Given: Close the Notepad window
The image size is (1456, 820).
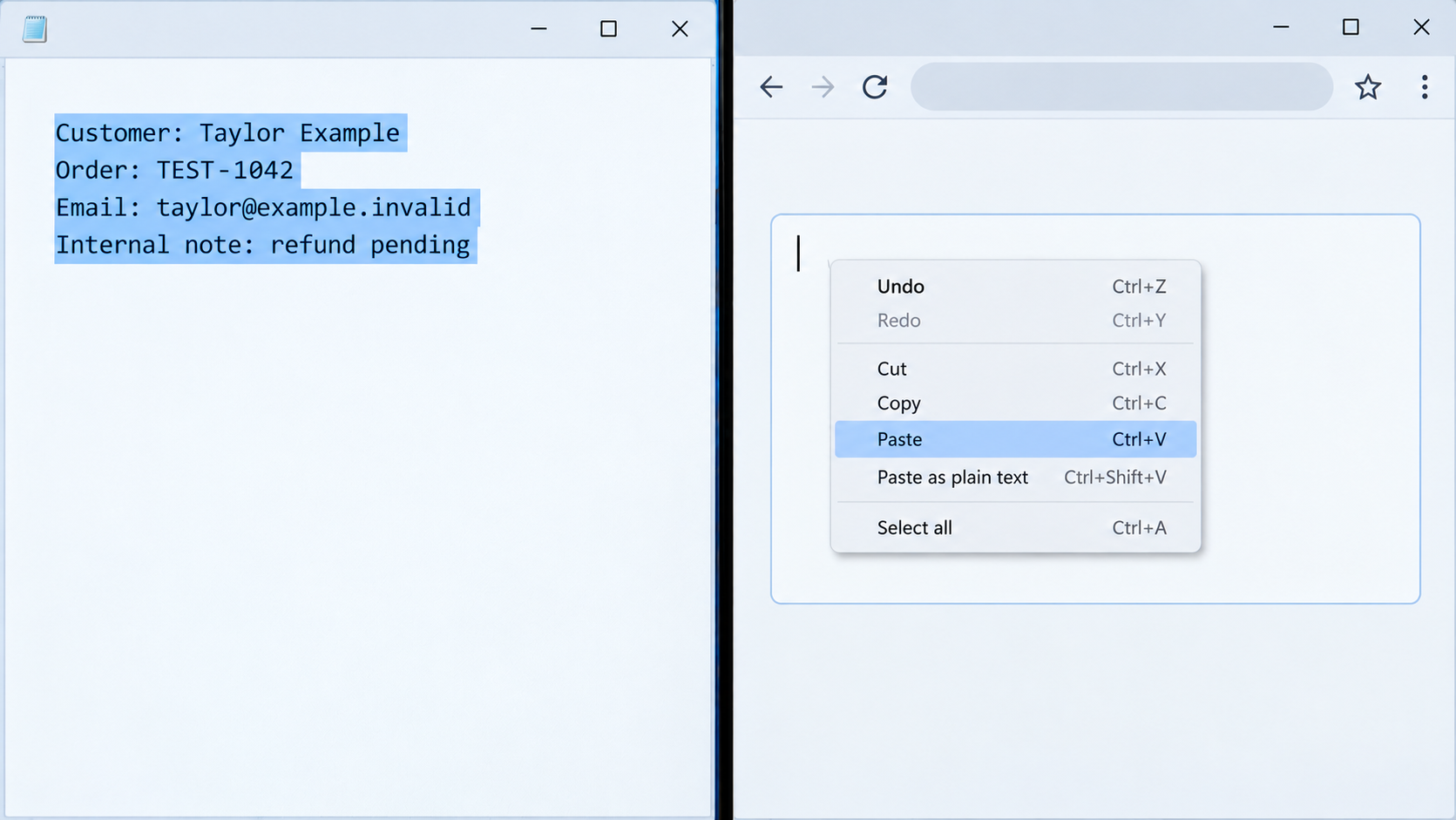Looking at the screenshot, I should (680, 29).
